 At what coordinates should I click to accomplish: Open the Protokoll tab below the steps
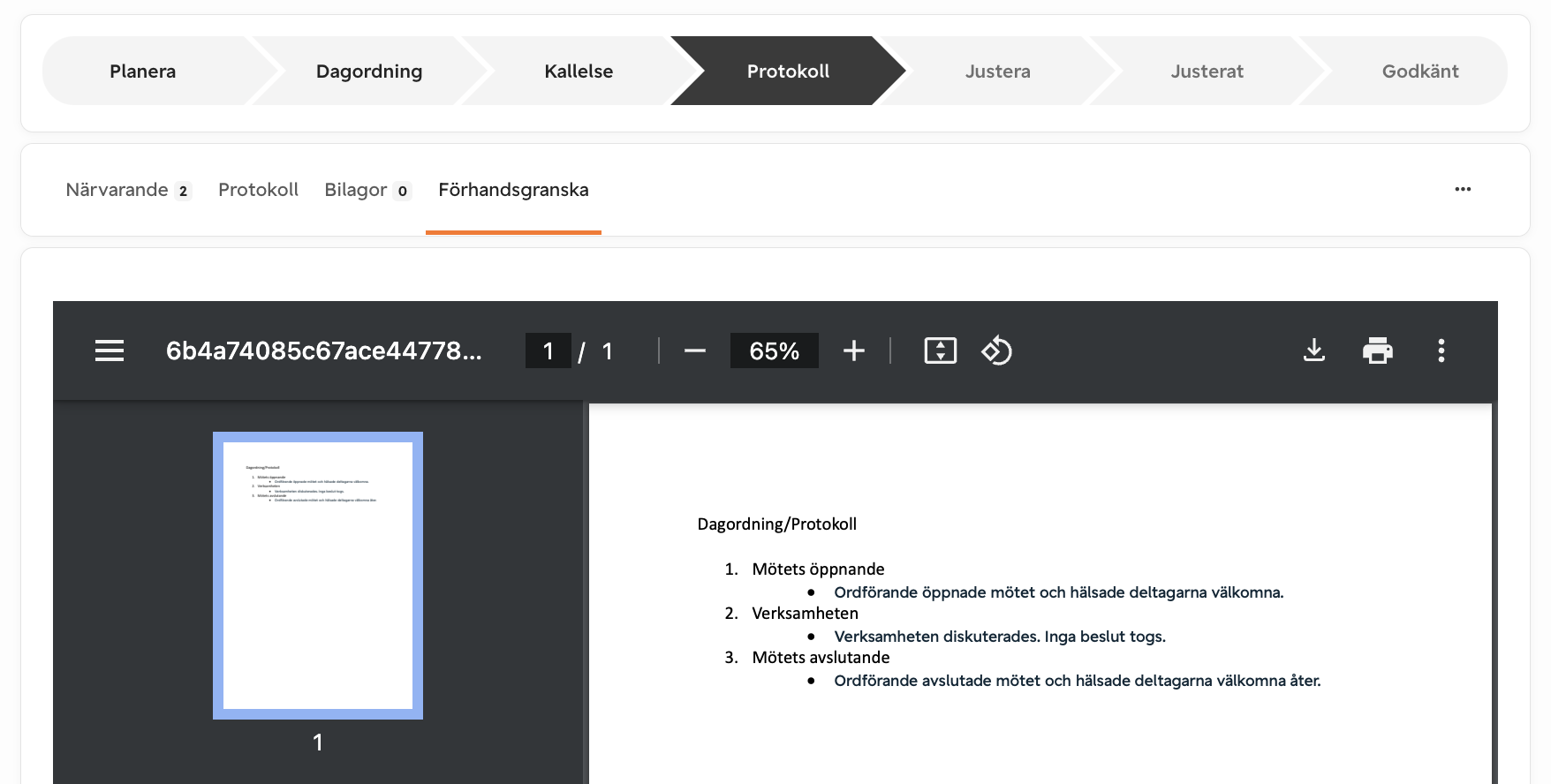[x=258, y=190]
